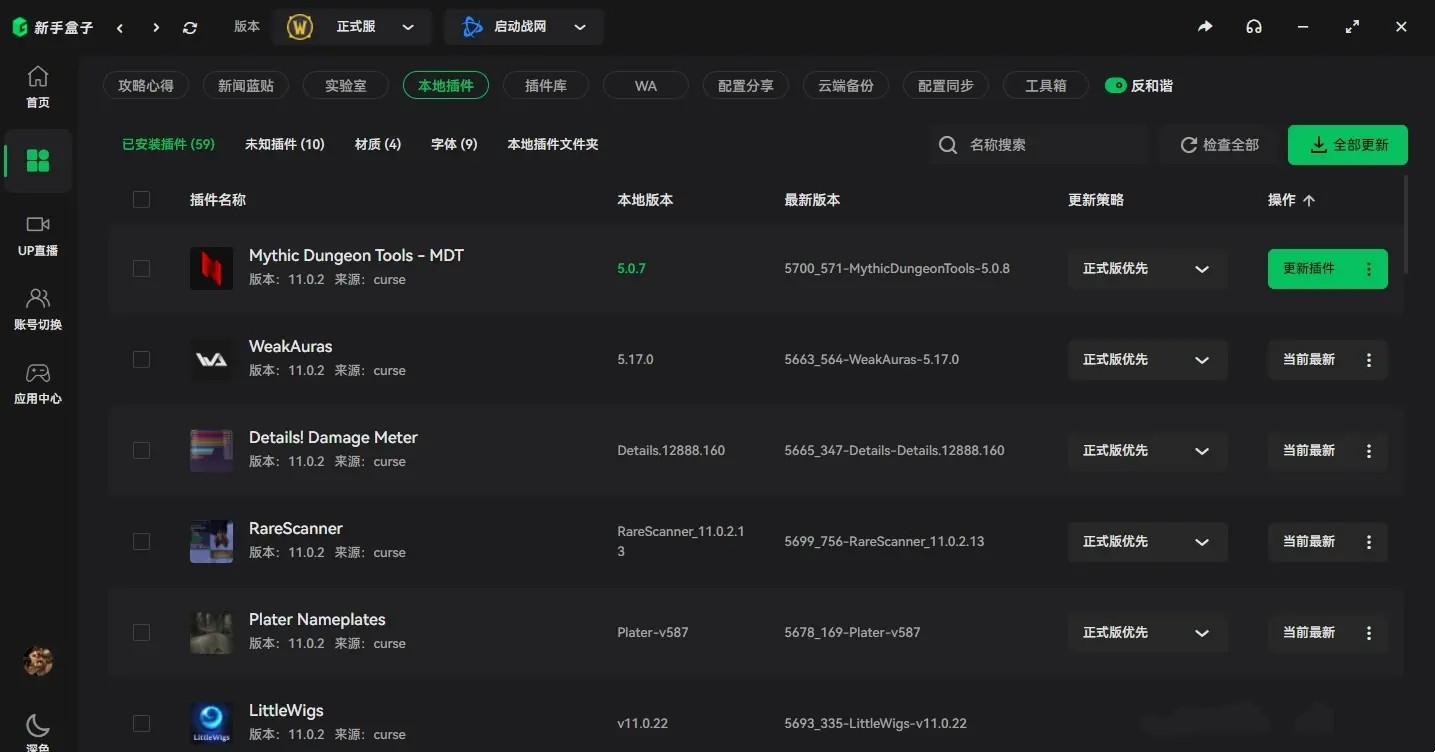This screenshot has width=1435, height=752.
Task: Open update policy dropdown for Plater Nameplates
Action: coord(1147,633)
